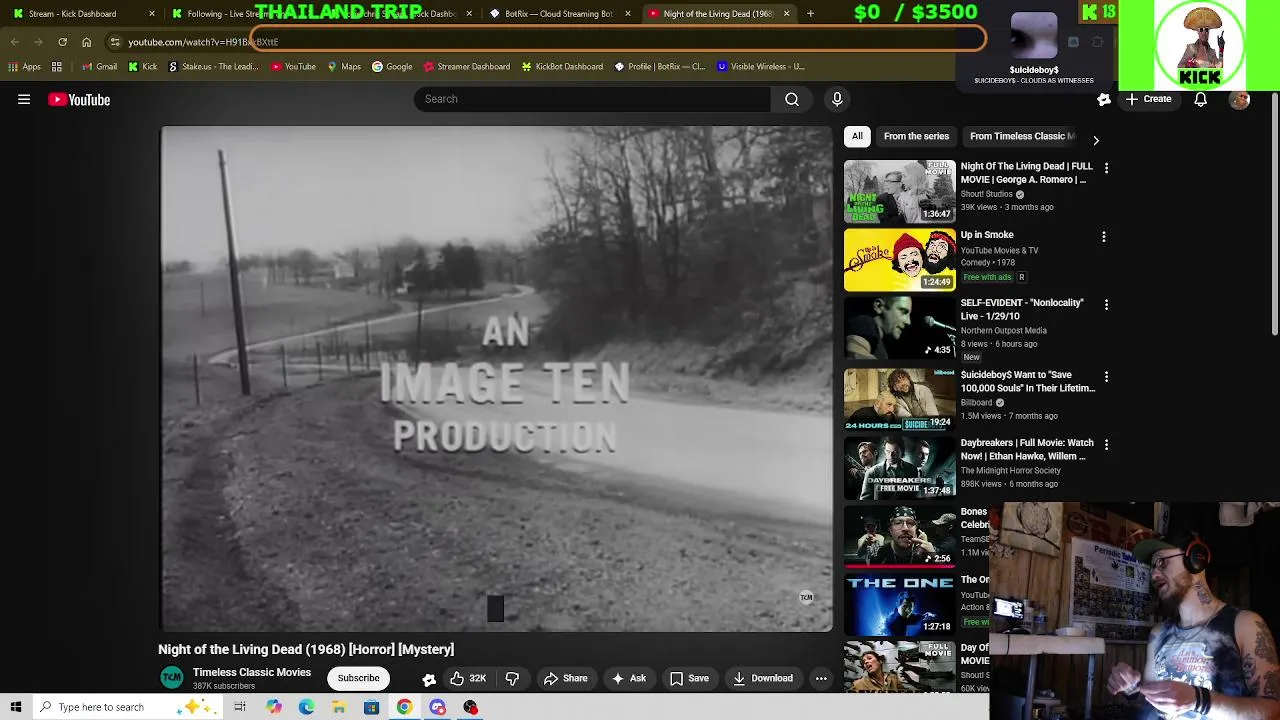The width and height of the screenshot is (1280, 720).
Task: Start voice search with microphone icon
Action: click(837, 99)
